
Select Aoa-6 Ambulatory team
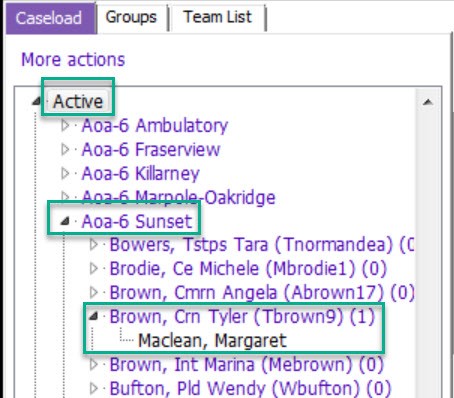point(155,126)
